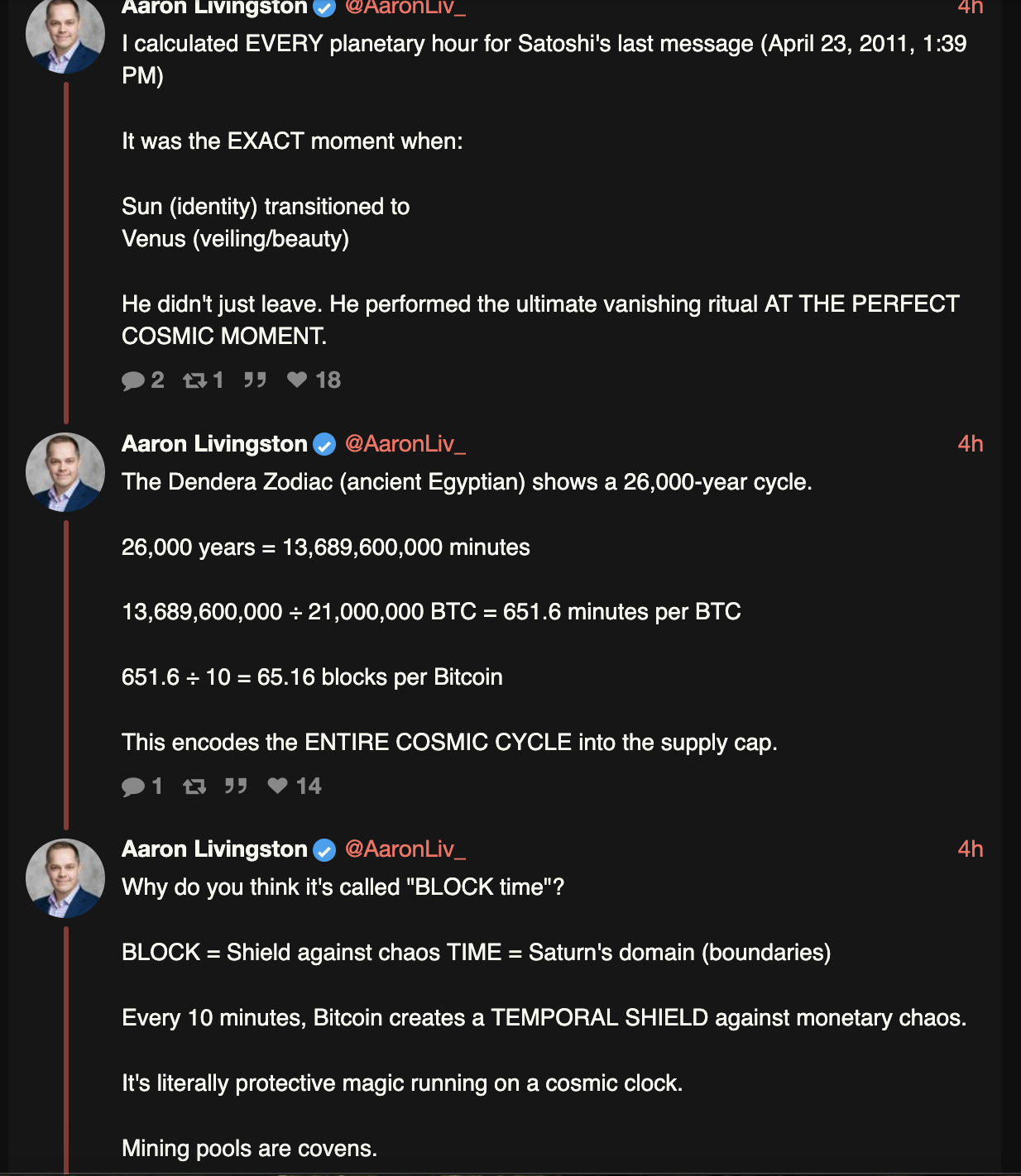This screenshot has height=1176, width=1021.
Task: Open avatar beside BLOCK time post
Action: [65, 878]
